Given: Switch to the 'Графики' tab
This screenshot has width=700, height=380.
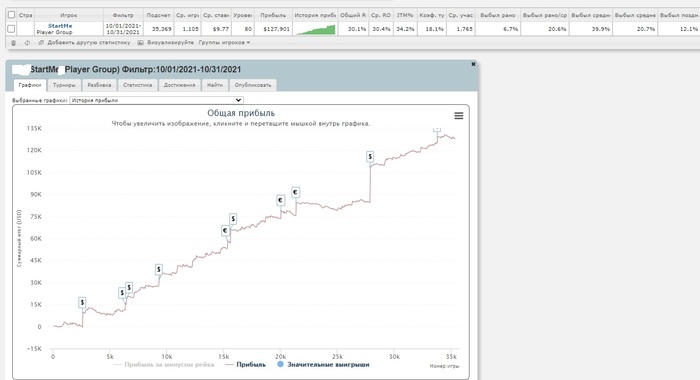Looking at the screenshot, I should point(30,85).
